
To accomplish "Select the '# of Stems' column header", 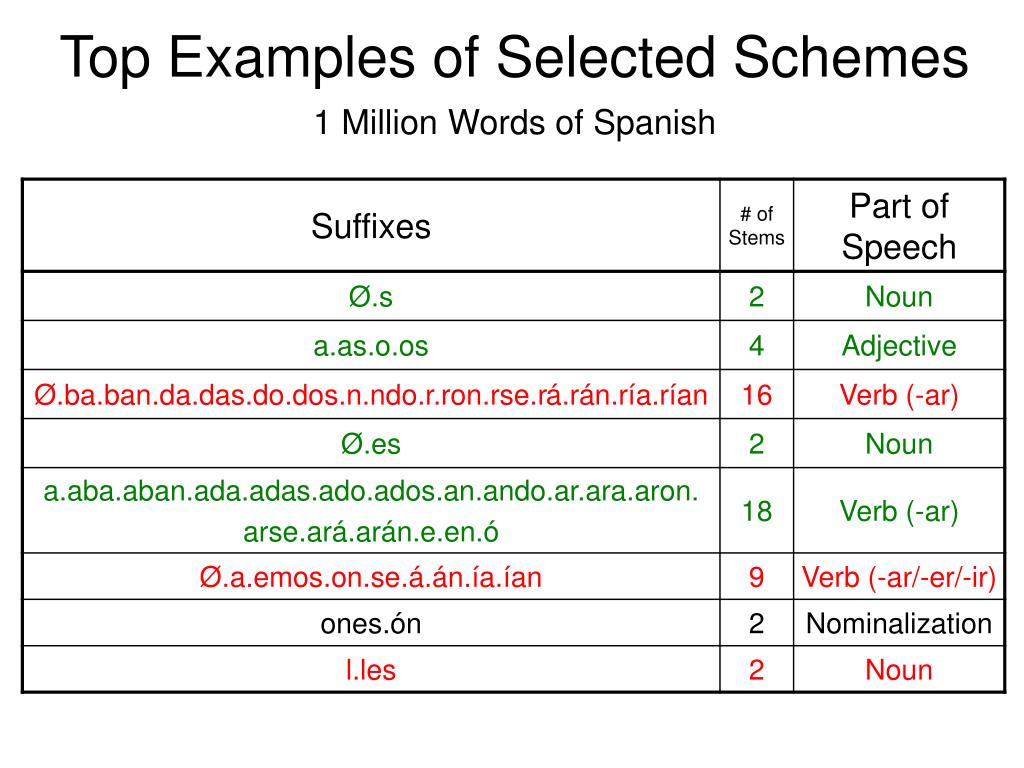I will tap(756, 226).
